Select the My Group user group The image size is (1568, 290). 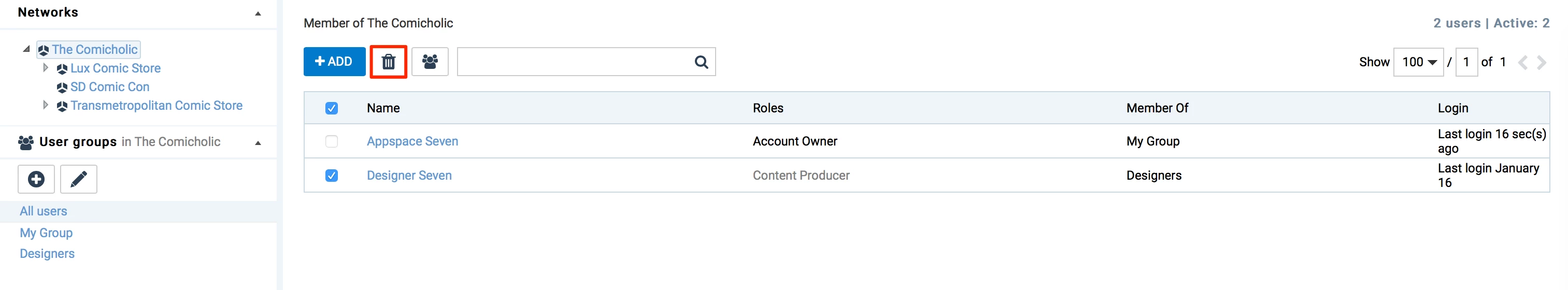click(x=46, y=233)
